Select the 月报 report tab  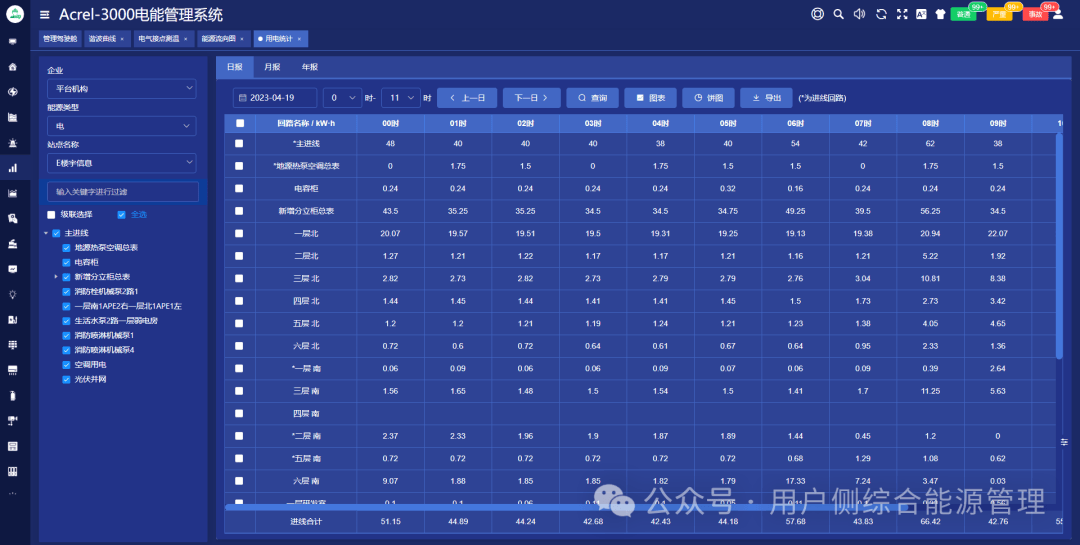[x=272, y=67]
